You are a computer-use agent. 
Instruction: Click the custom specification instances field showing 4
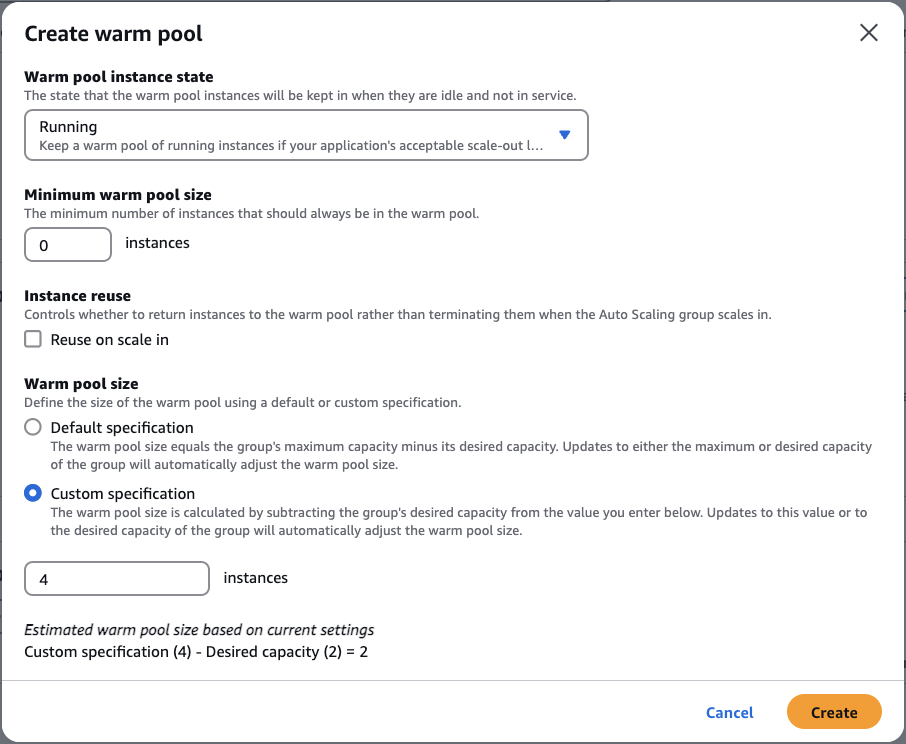116,578
